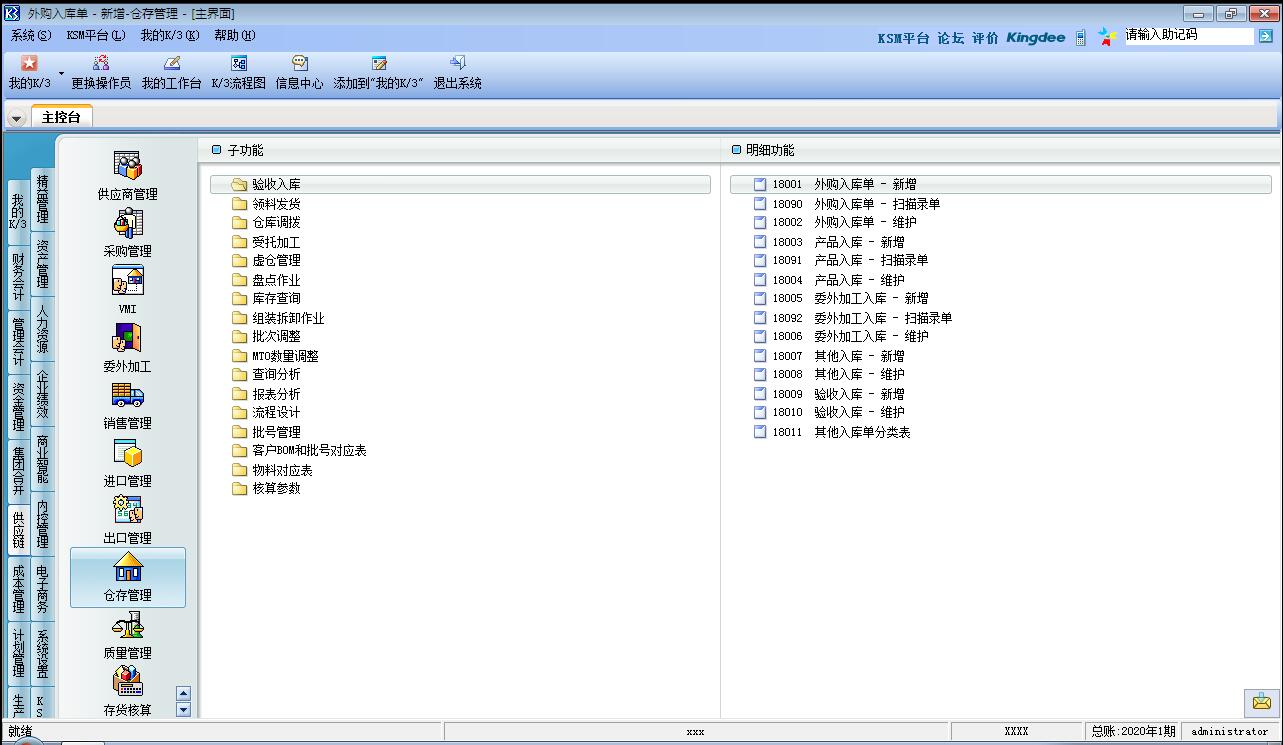
Task: Click the 销售管理 truck icon
Action: pyautogui.click(x=127, y=396)
